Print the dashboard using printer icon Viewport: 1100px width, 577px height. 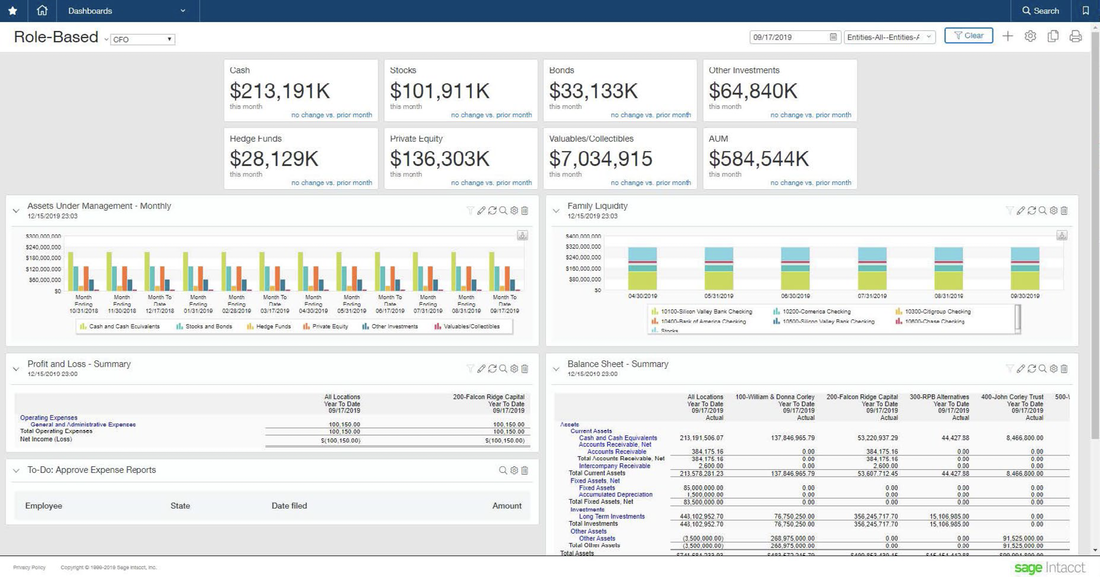tap(1075, 37)
